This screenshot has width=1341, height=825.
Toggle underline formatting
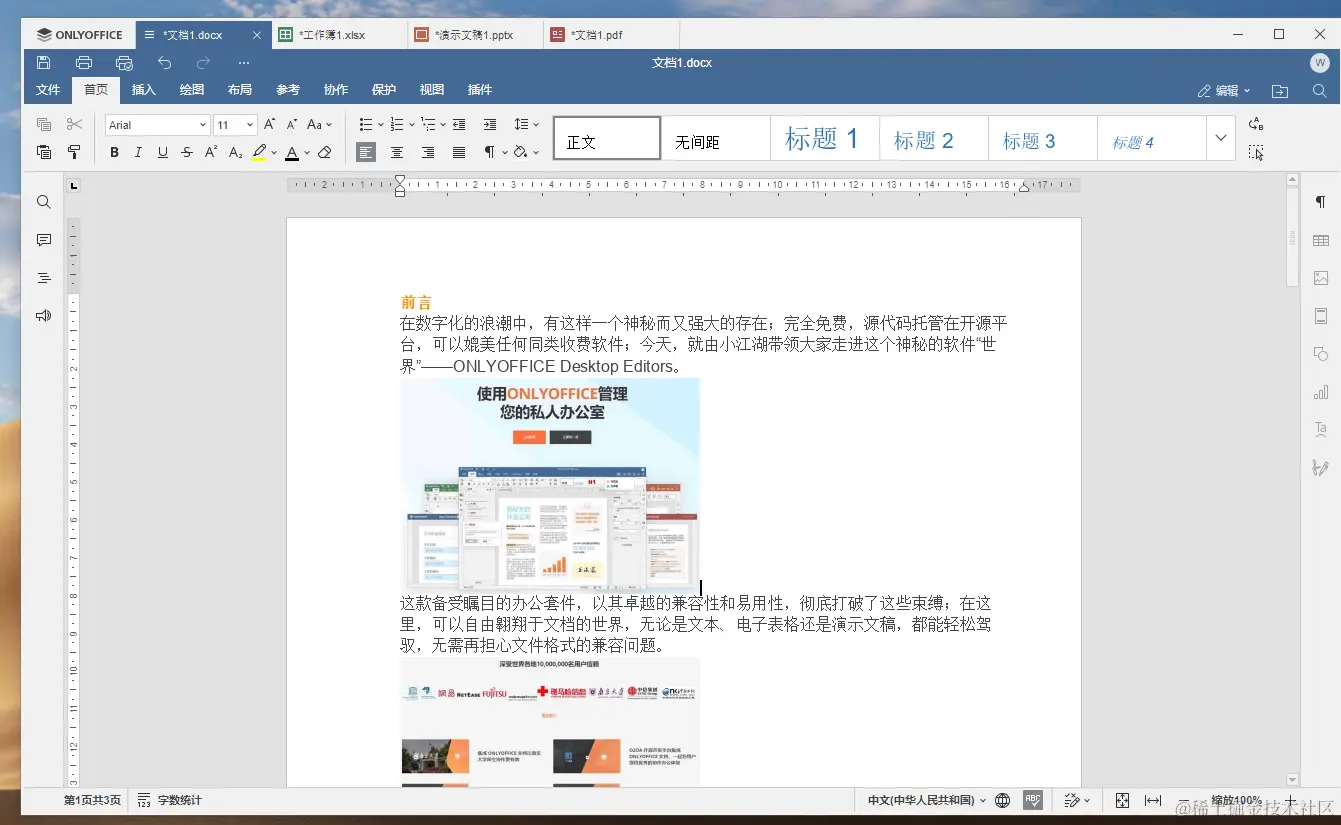(x=162, y=152)
